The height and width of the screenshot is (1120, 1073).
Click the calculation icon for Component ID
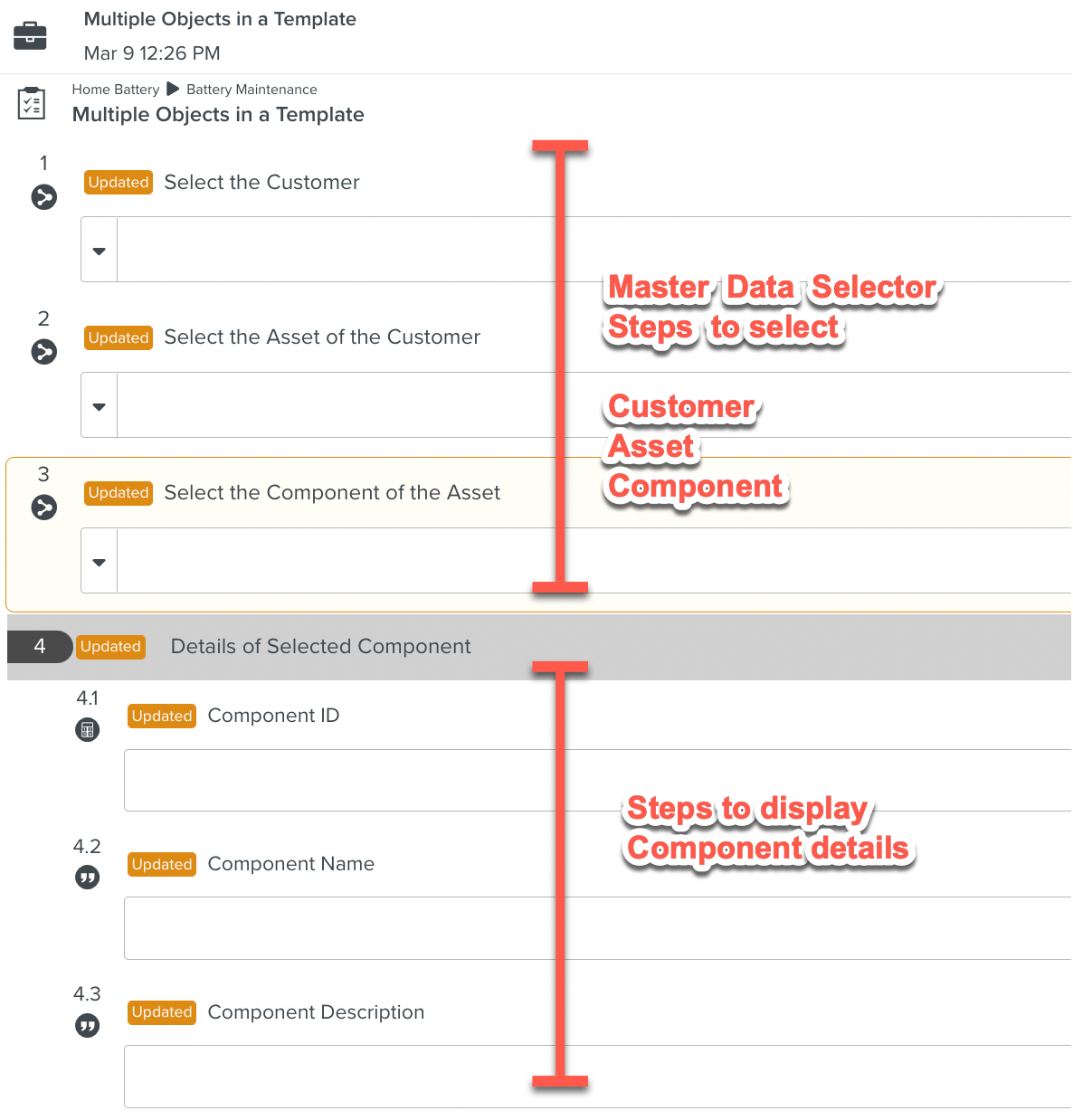(87, 729)
